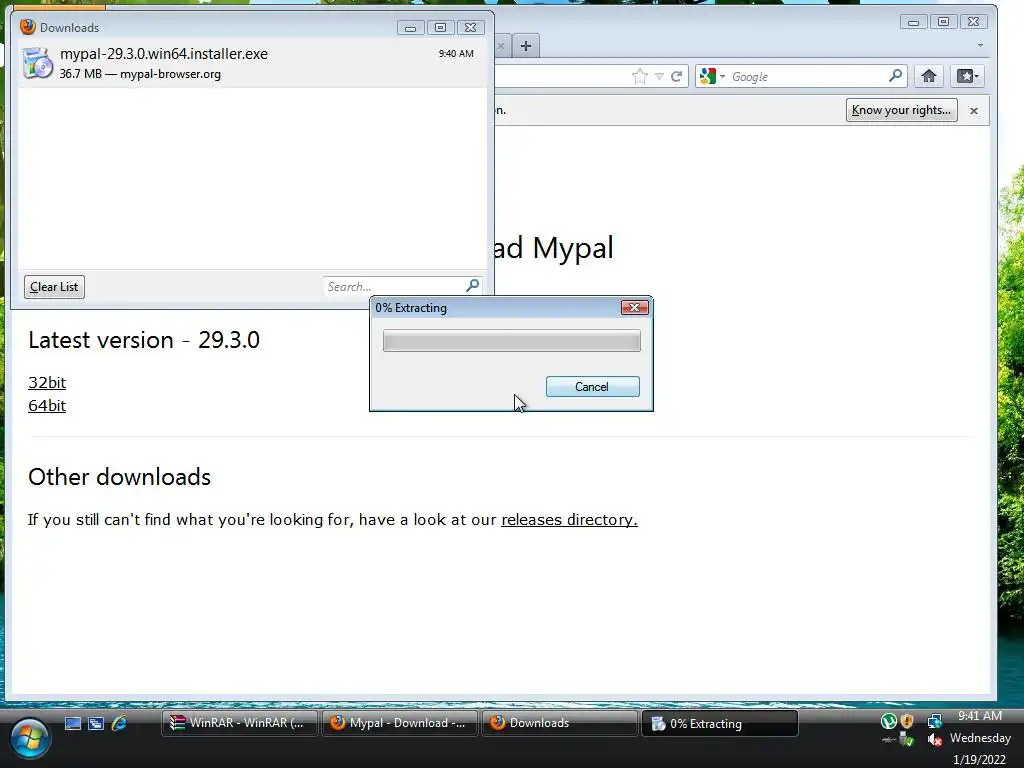
Task: Click the extraction progress bar
Action: coord(511,341)
